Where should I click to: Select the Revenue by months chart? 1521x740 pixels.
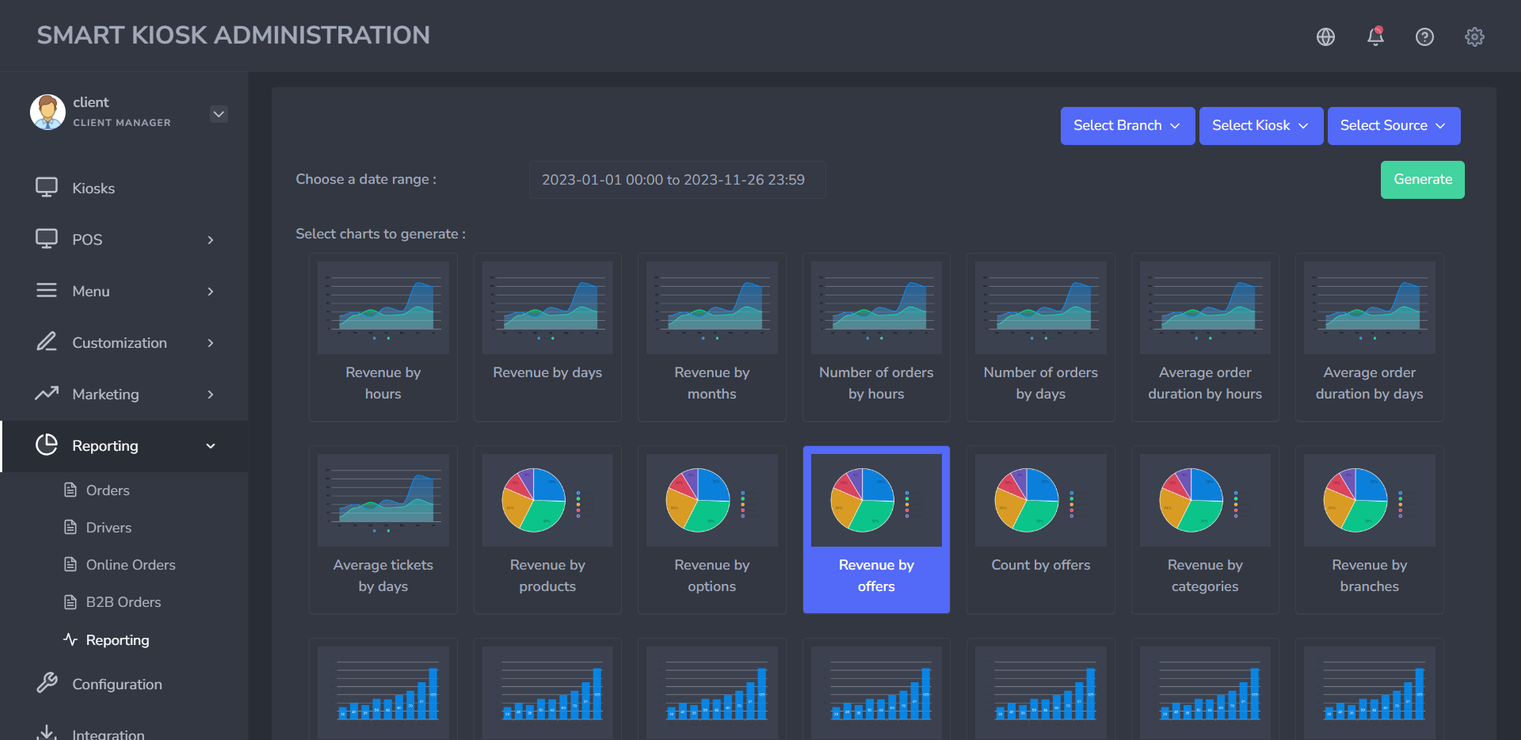712,336
